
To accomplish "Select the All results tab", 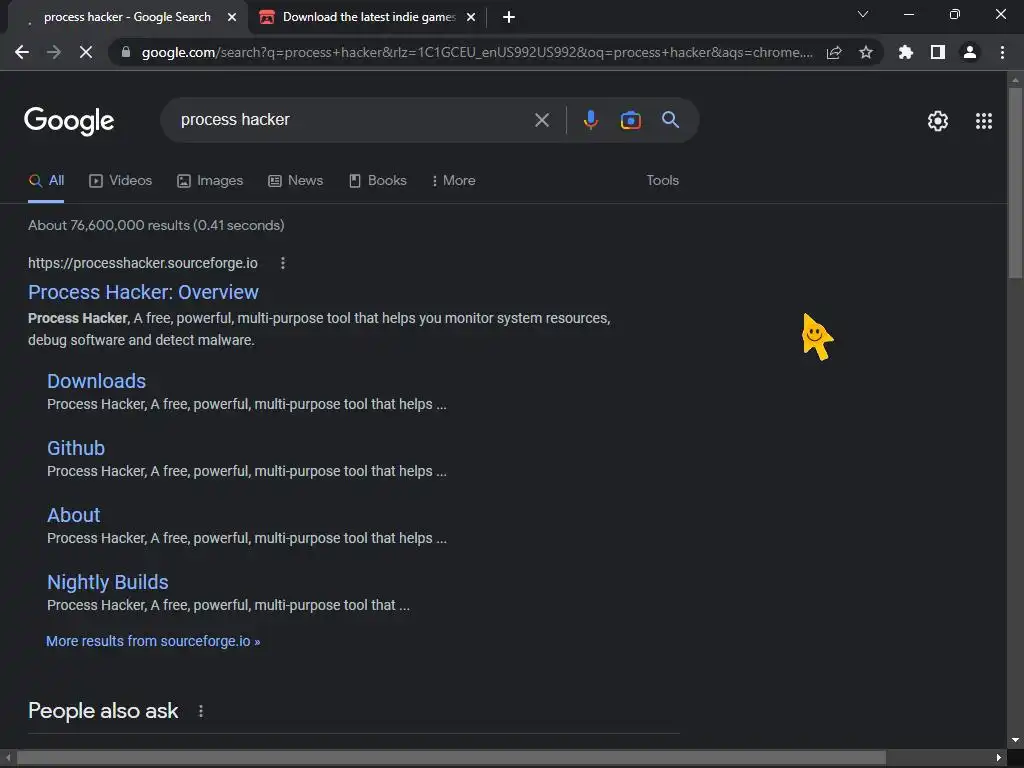I will click(46, 181).
